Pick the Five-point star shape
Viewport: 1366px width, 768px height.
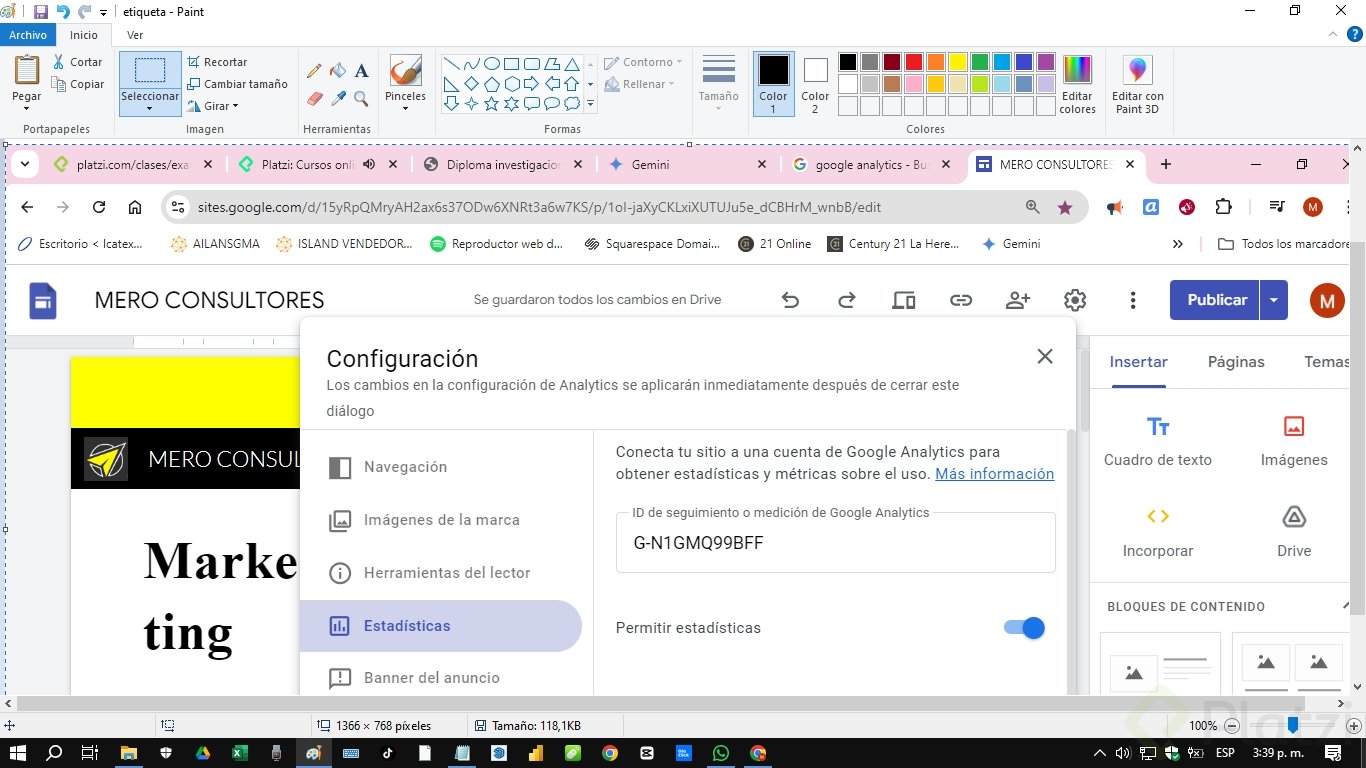coord(492,103)
